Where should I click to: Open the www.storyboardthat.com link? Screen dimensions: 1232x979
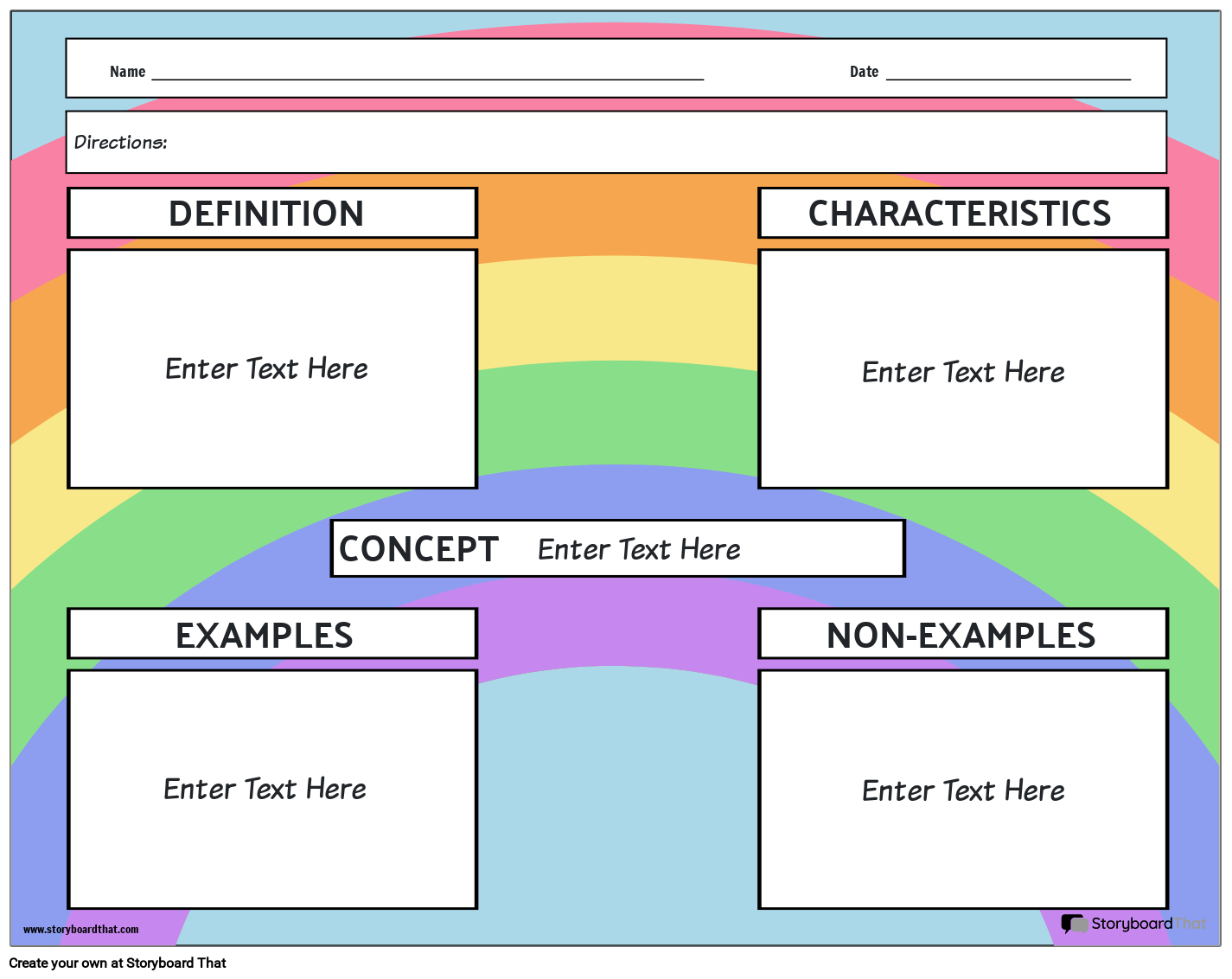[x=80, y=930]
